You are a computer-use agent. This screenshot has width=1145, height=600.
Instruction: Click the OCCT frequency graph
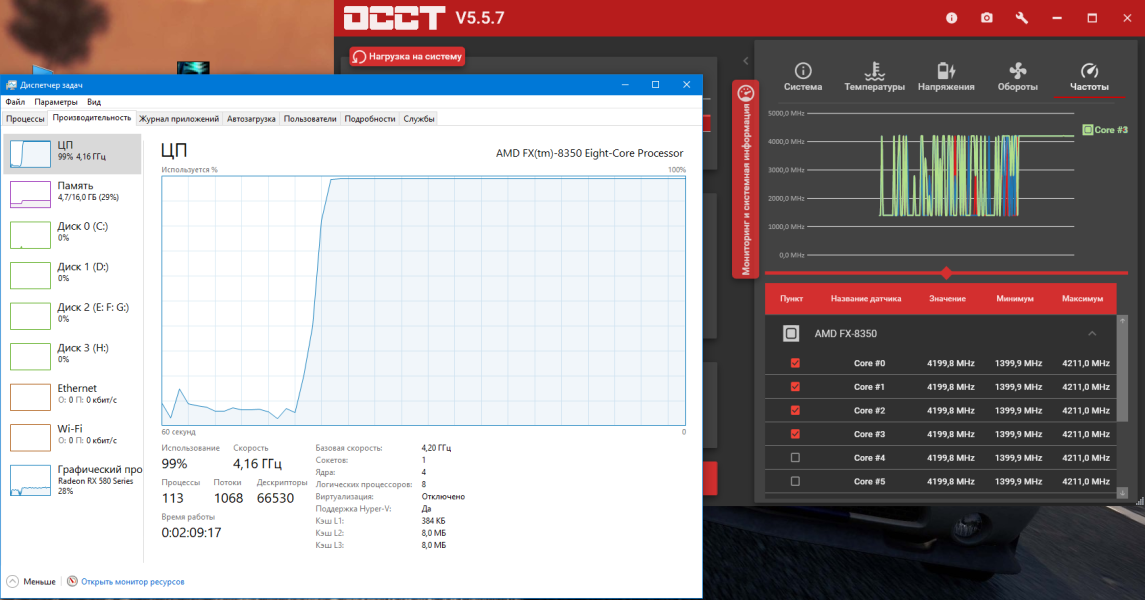(x=941, y=184)
